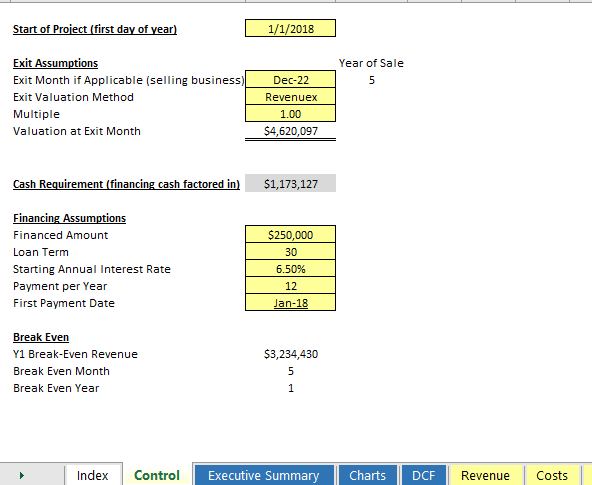Image resolution: width=592 pixels, height=485 pixels.
Task: Open the Executive Summary sheet tab
Action: pyautogui.click(x=264, y=475)
